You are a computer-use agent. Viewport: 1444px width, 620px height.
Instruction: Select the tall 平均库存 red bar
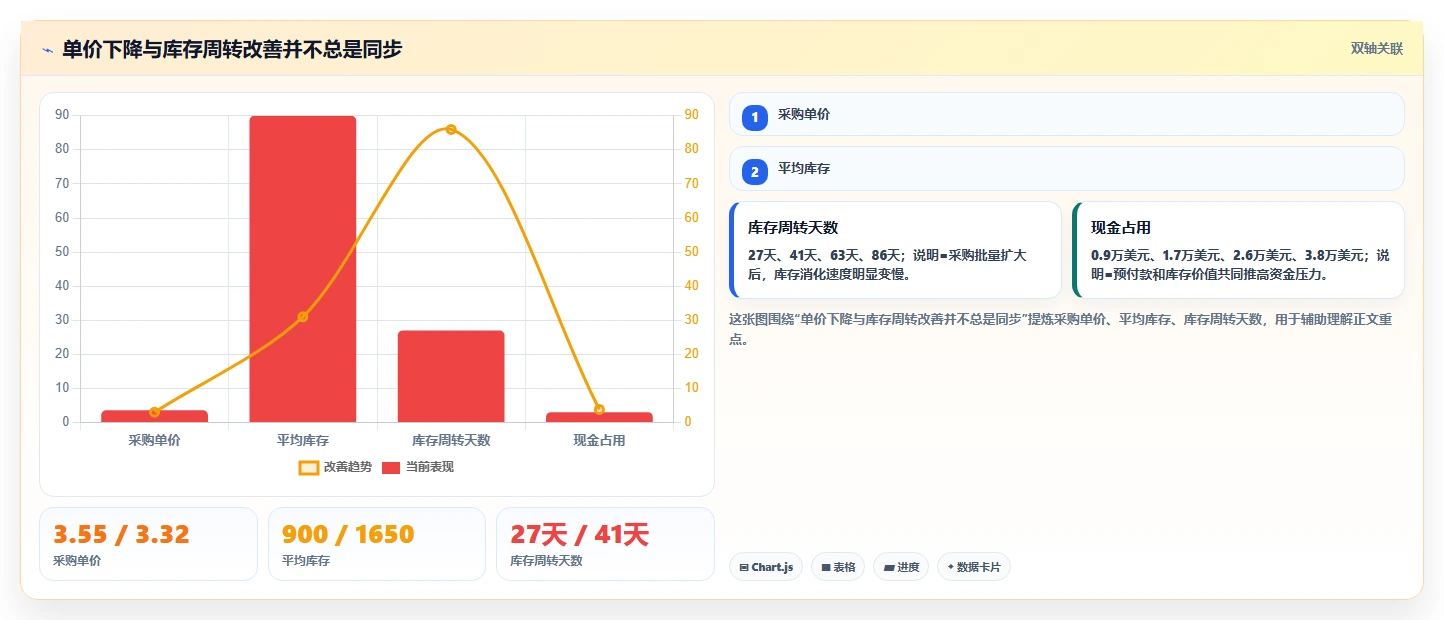click(x=303, y=269)
